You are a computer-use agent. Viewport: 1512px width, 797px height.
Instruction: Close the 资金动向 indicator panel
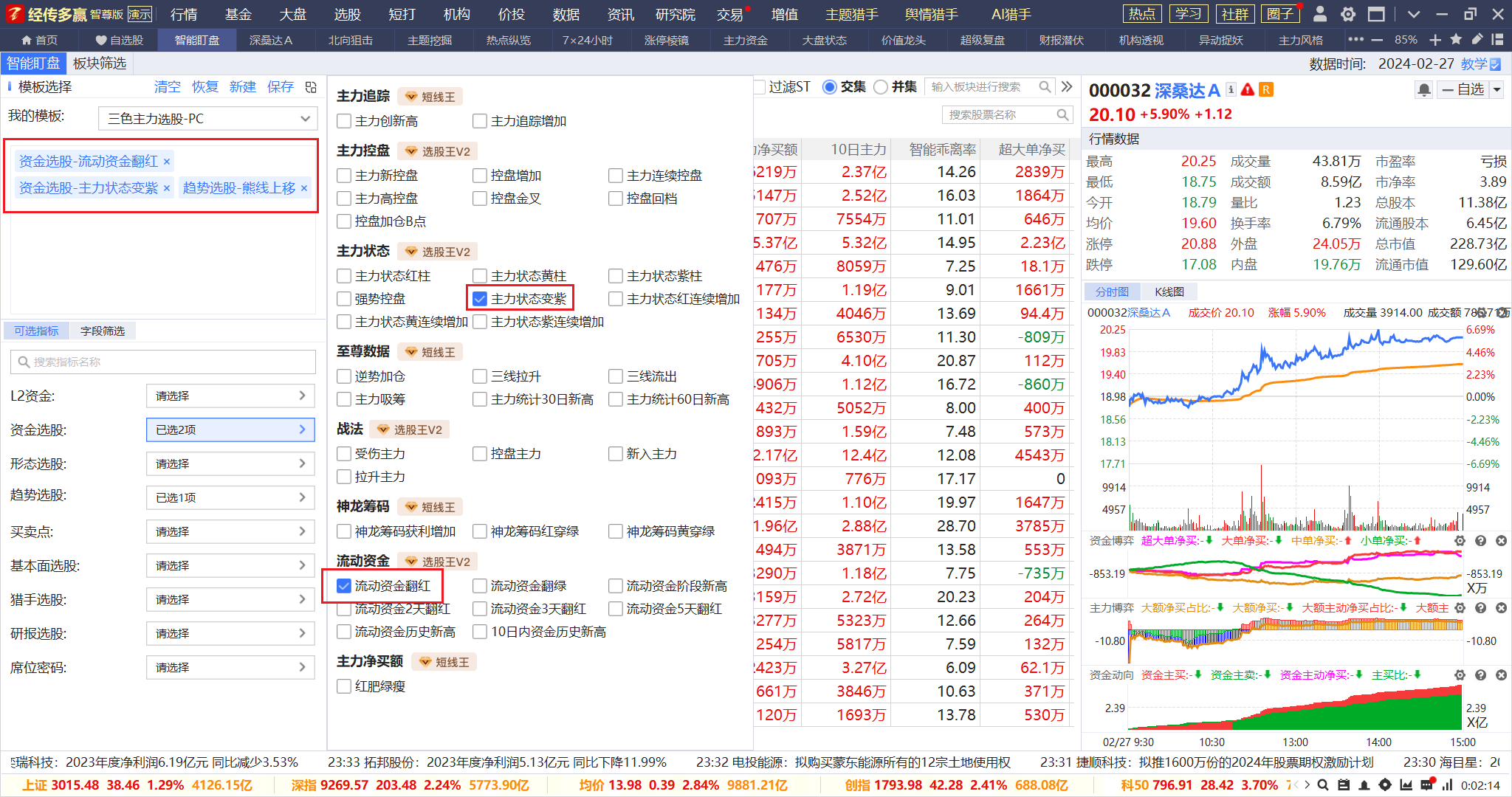pyautogui.click(x=1501, y=675)
